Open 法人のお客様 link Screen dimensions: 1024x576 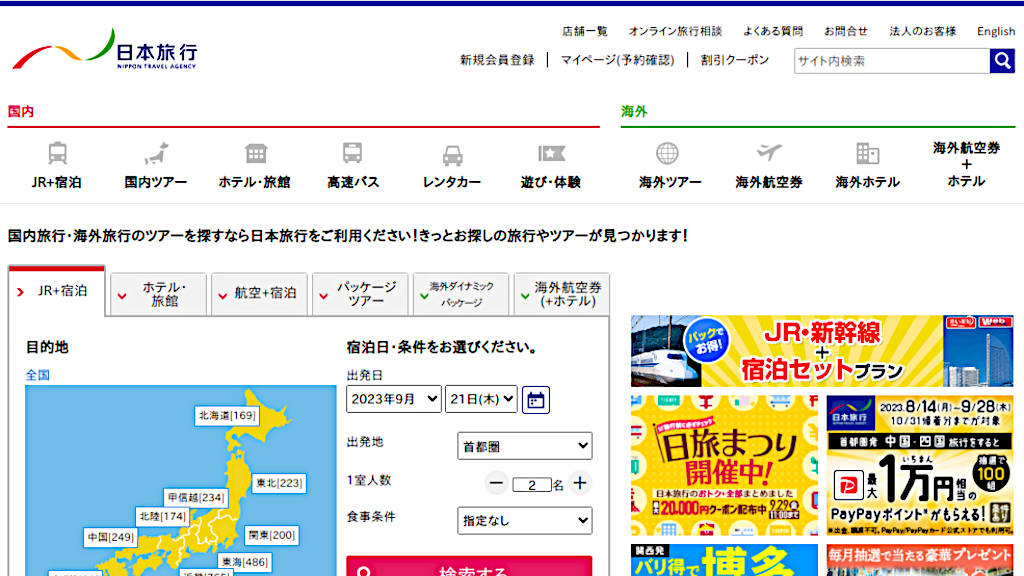(922, 31)
